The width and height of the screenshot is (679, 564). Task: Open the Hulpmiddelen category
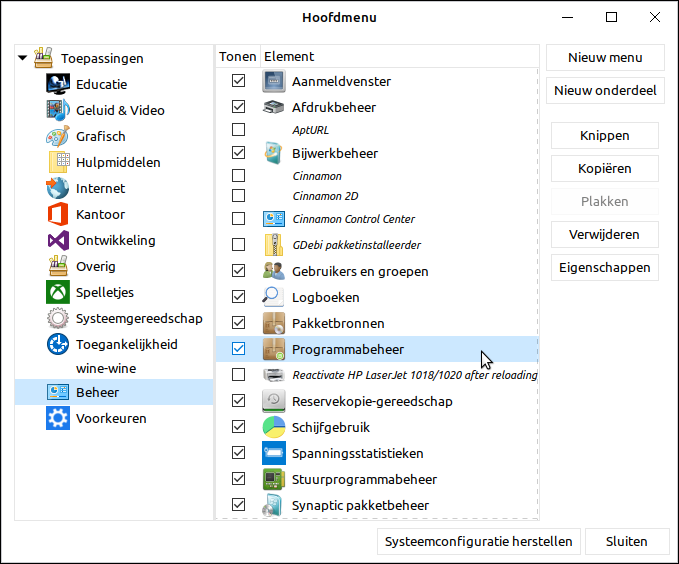pos(118,162)
